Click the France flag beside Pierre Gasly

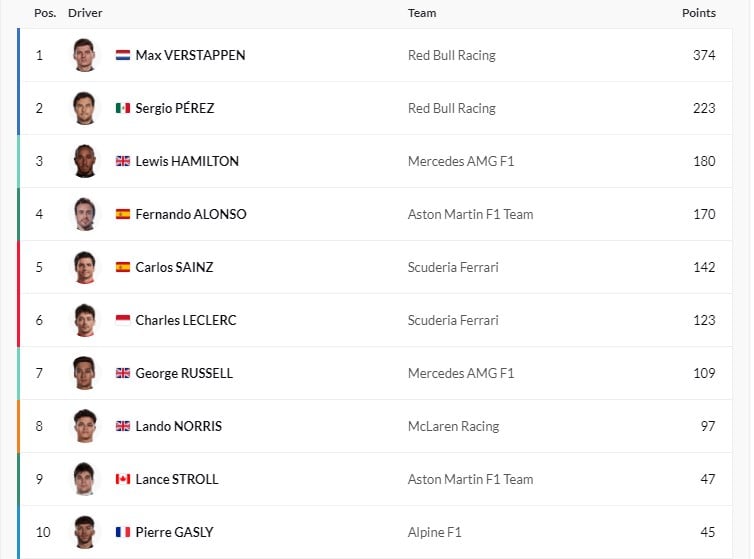123,532
